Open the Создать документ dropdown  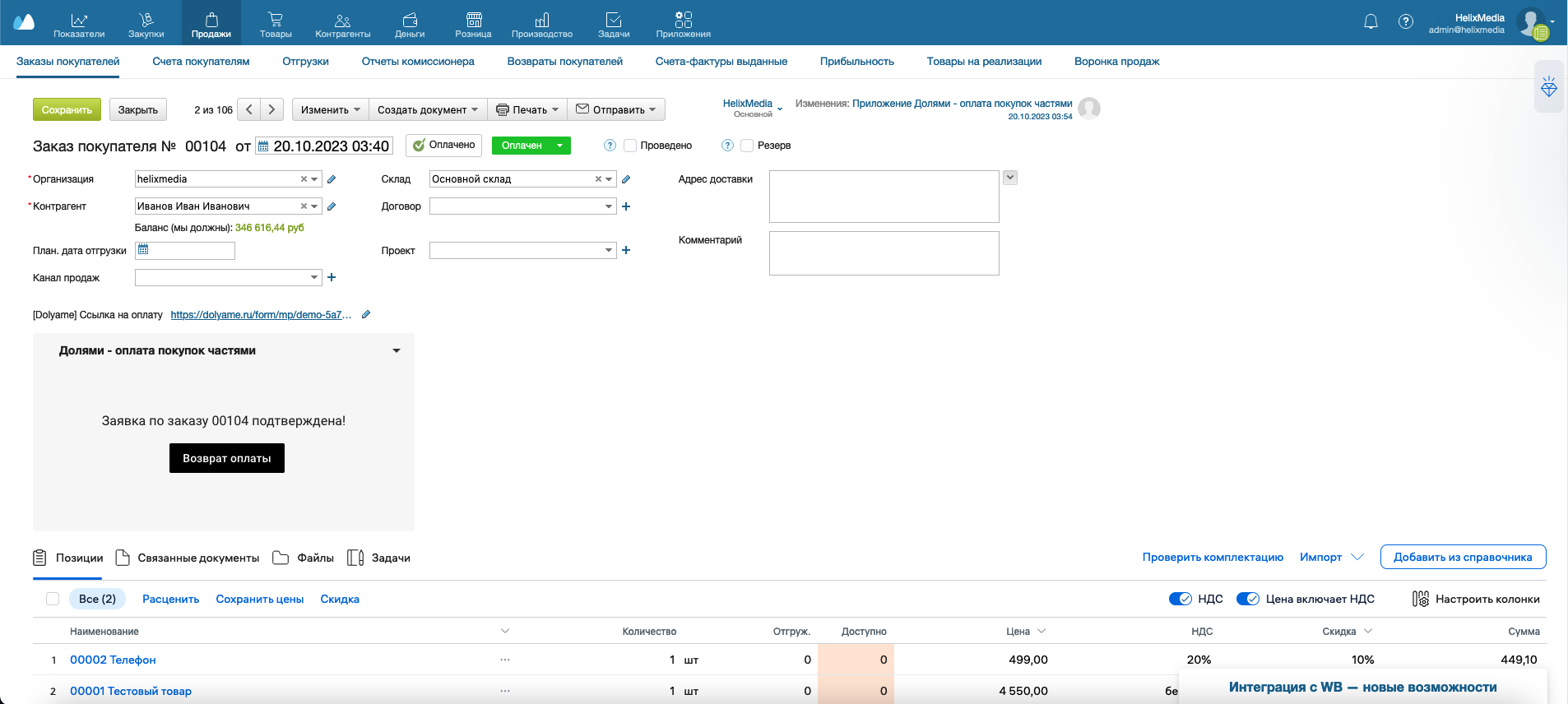click(428, 109)
